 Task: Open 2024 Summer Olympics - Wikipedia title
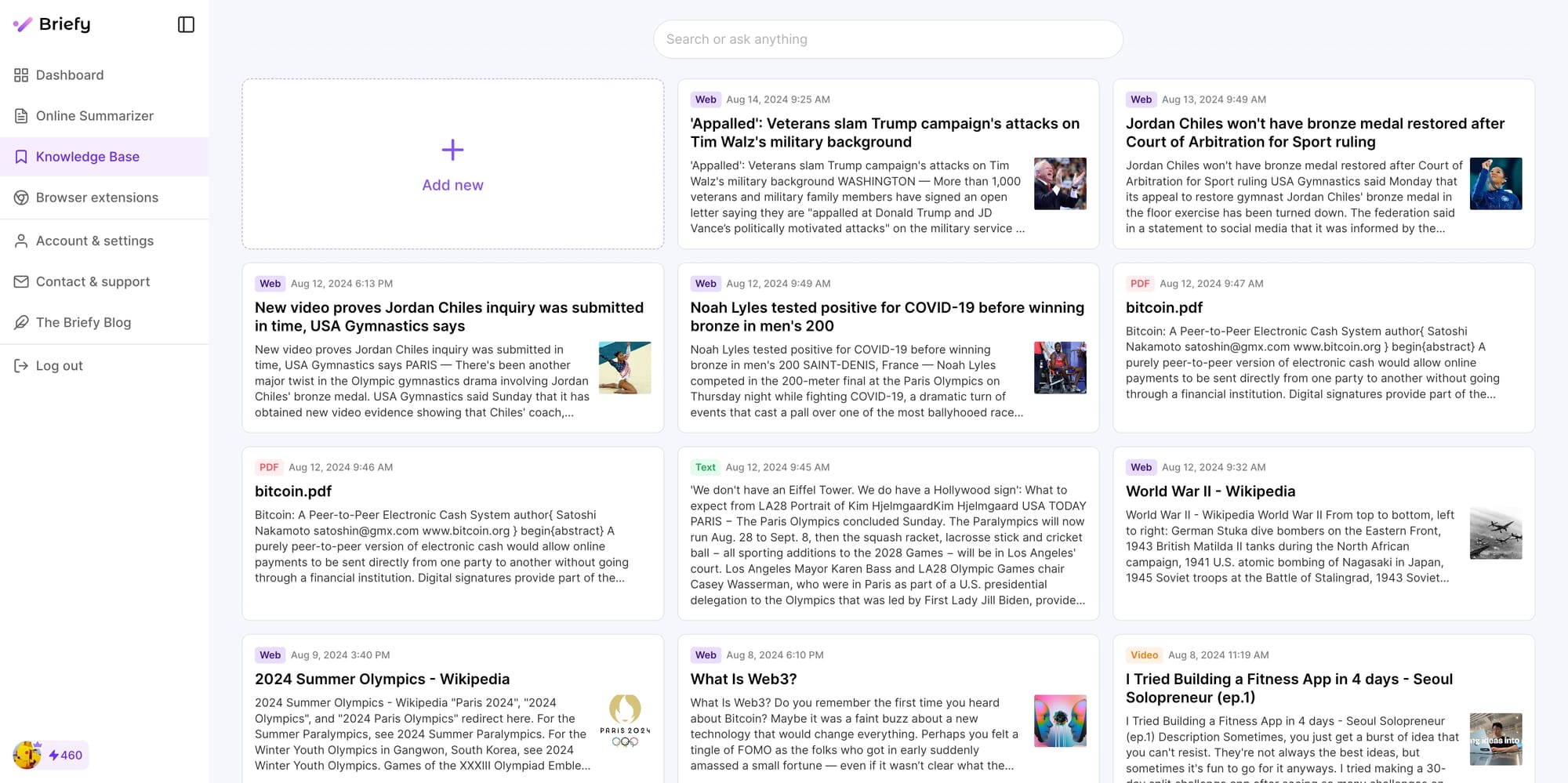[x=383, y=680]
